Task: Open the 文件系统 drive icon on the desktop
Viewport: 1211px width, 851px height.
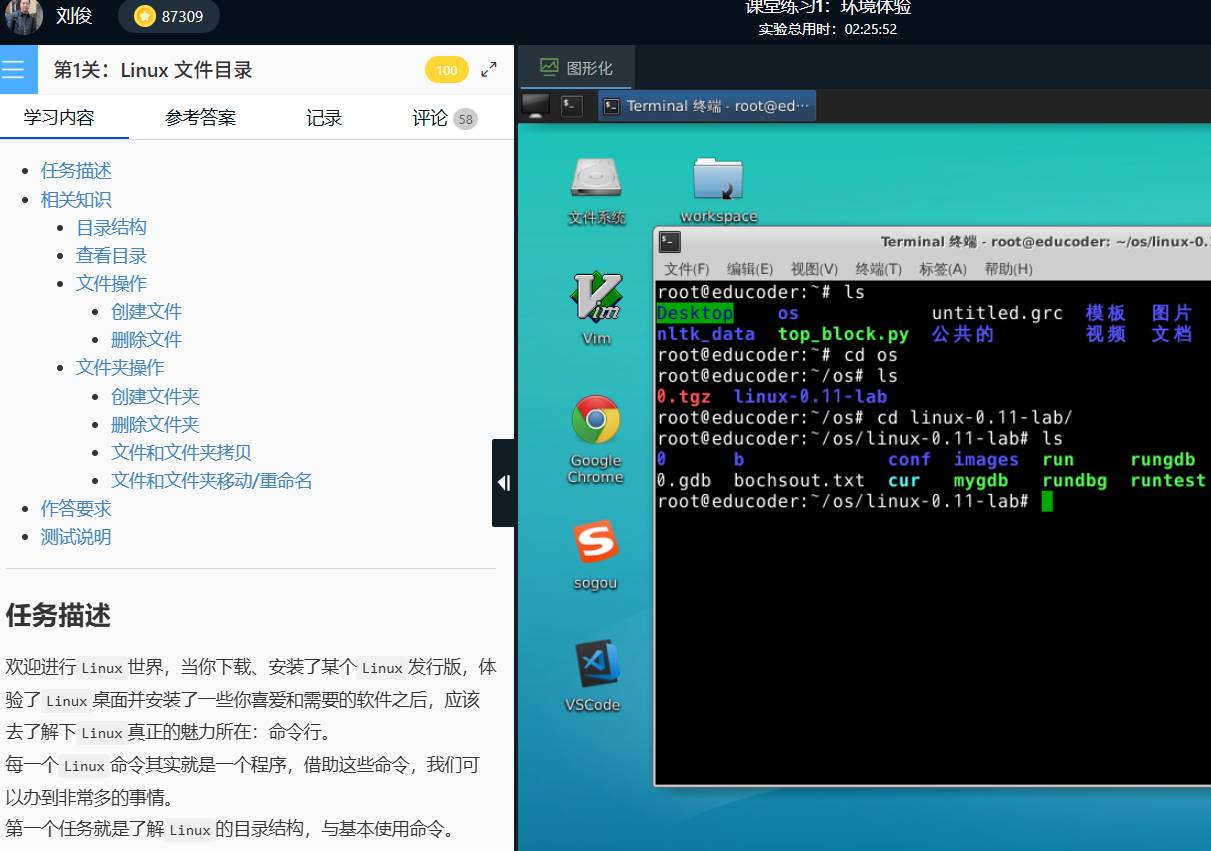Action: [x=596, y=180]
